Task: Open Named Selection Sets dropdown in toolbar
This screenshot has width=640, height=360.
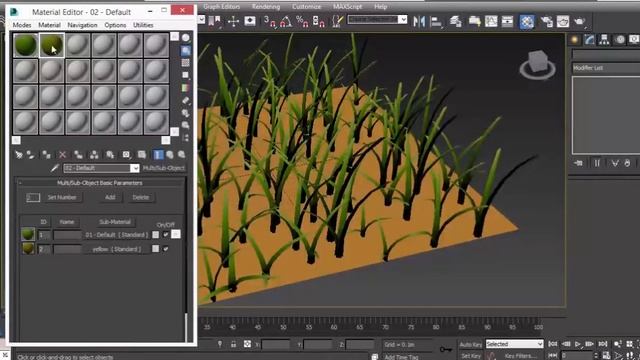Action: click(x=402, y=19)
